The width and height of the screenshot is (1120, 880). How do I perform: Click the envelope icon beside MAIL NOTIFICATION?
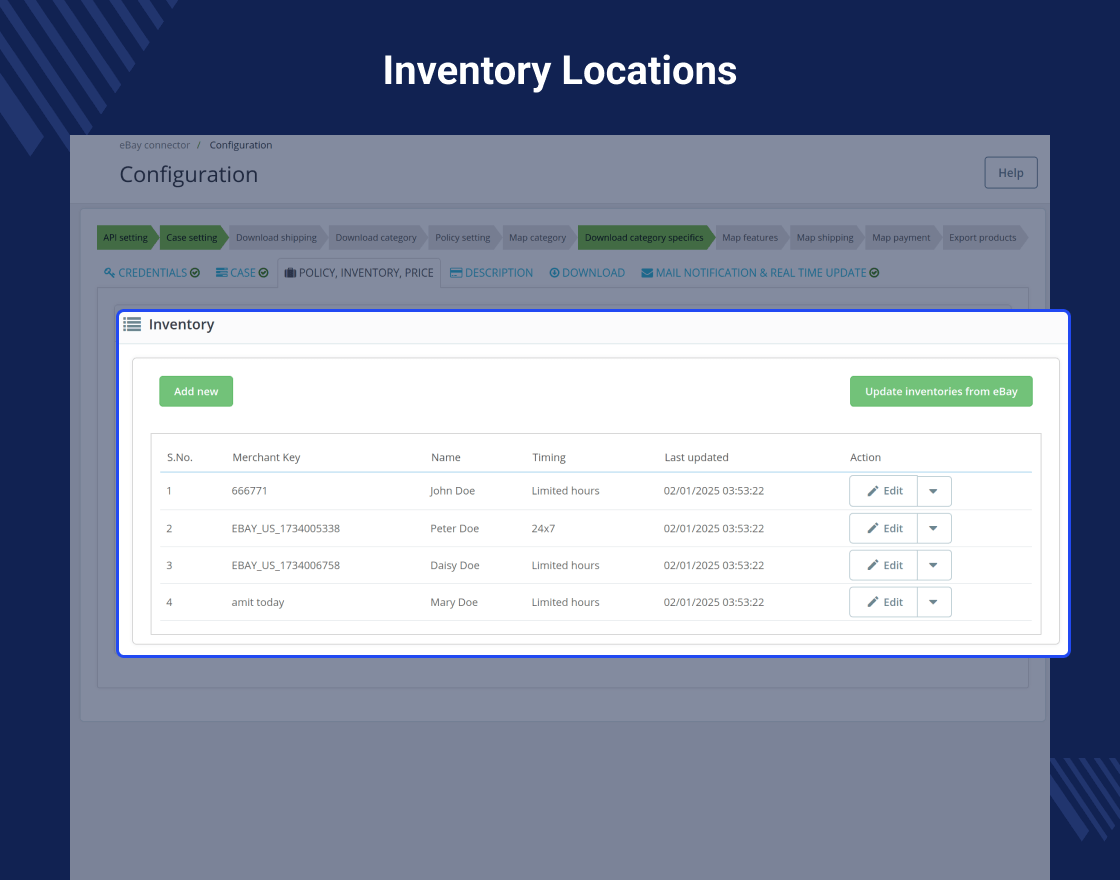(x=647, y=273)
